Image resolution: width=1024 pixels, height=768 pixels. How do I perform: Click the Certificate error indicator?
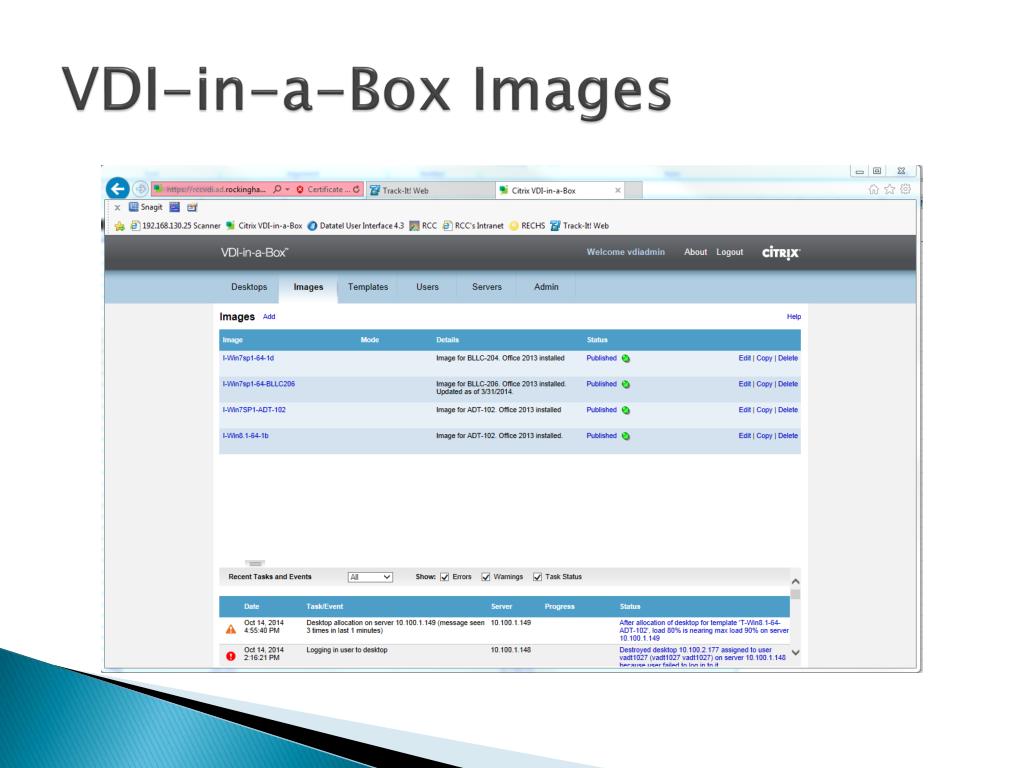(323, 189)
